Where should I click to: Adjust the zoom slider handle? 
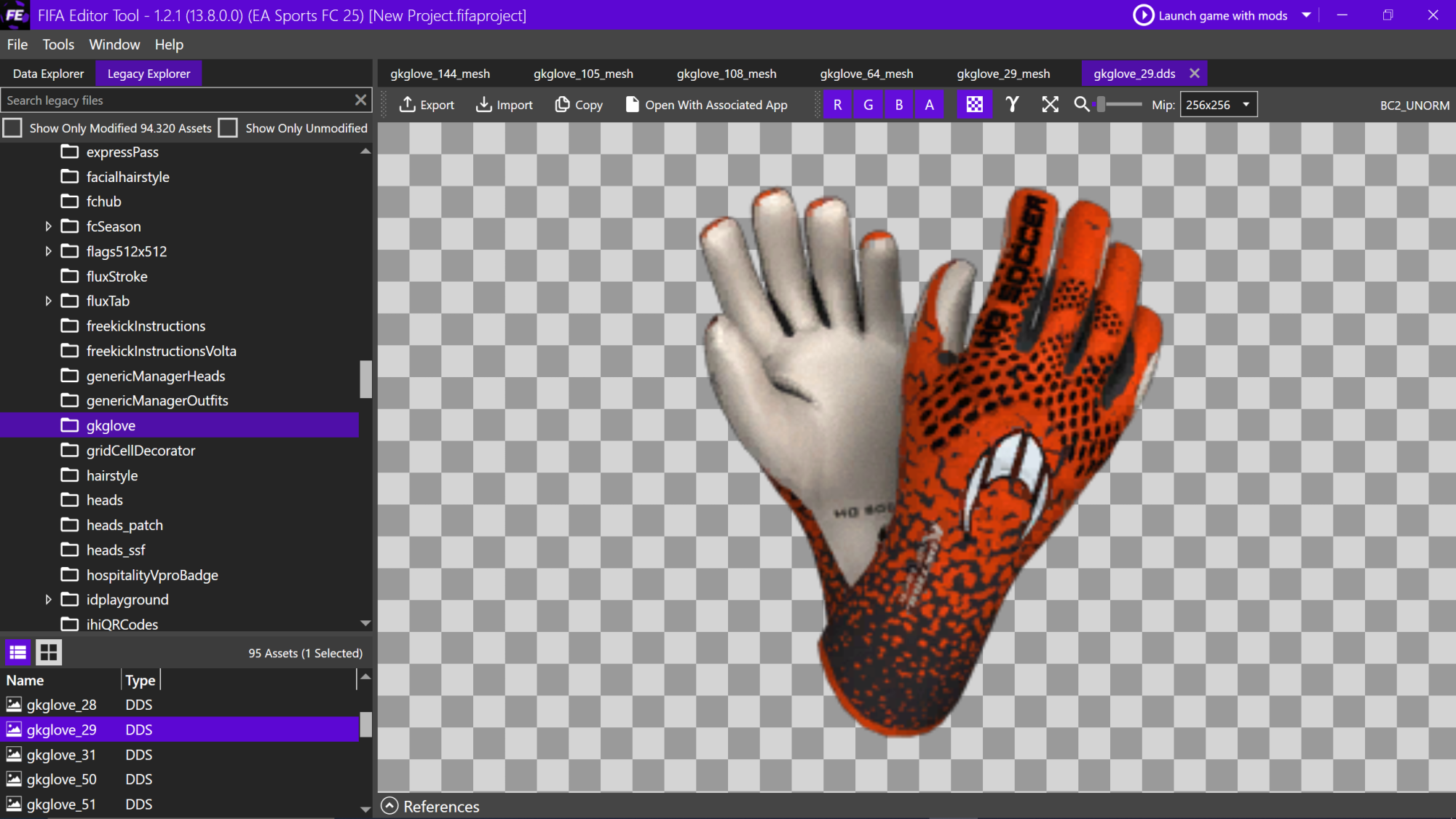pos(1101,105)
